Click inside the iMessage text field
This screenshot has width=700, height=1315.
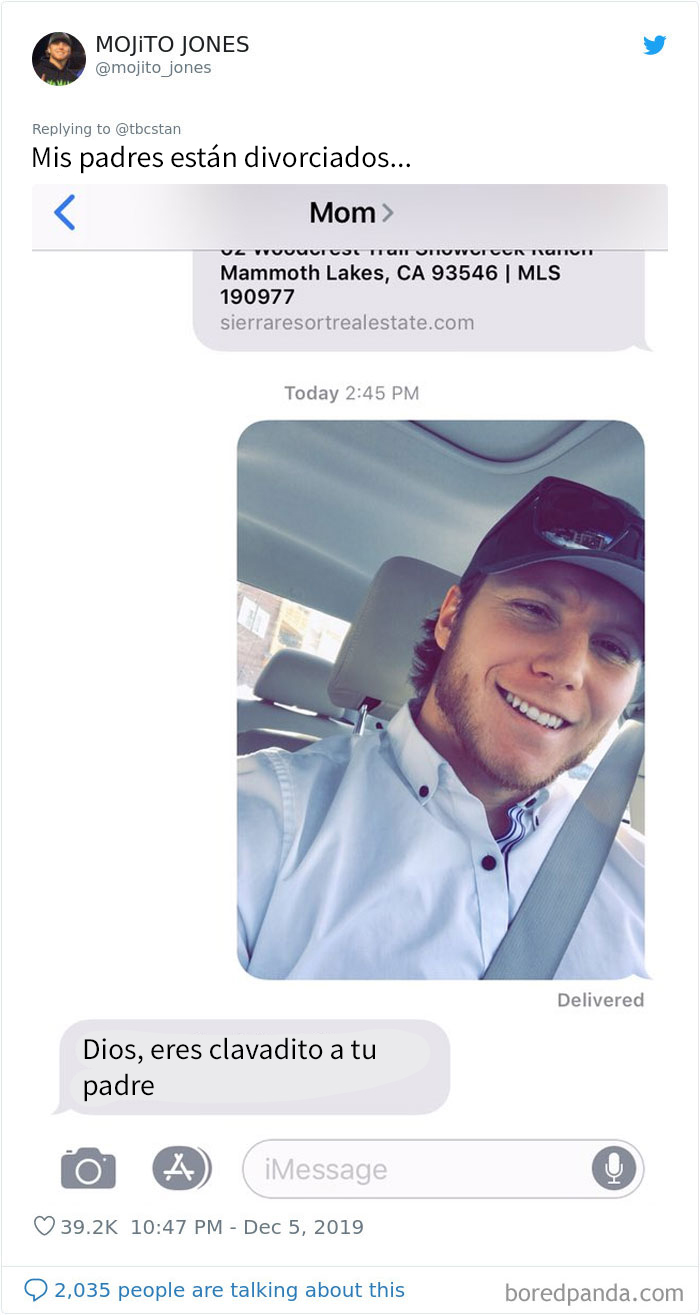point(443,1168)
